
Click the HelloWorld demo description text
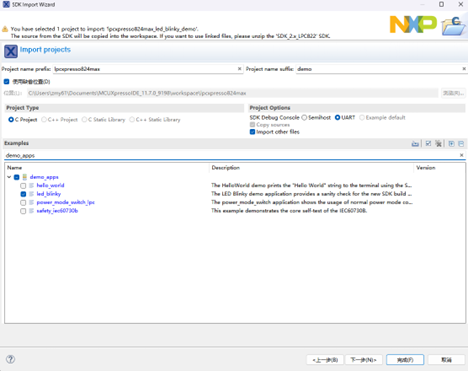311,185
